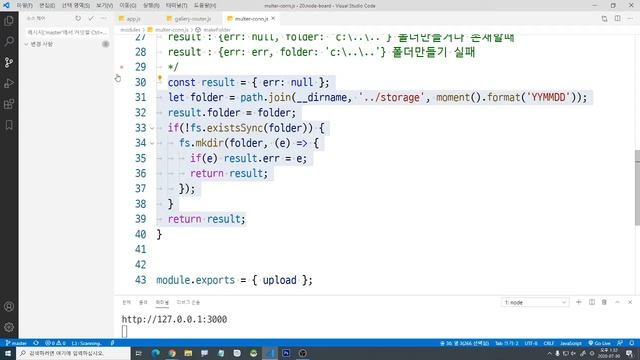Open the Manage gear icon
Image resolution: width=640 pixels, height=360 pixels.
pos(9,327)
